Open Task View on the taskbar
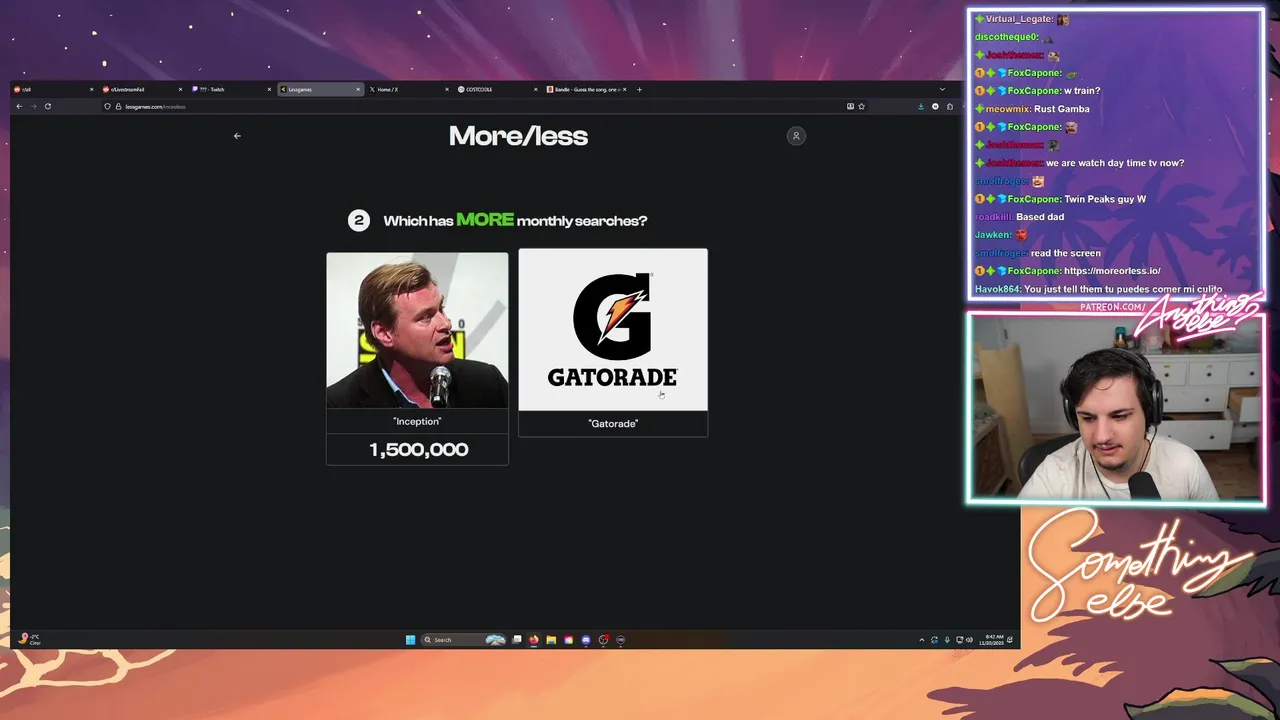The image size is (1280, 720). [517, 640]
